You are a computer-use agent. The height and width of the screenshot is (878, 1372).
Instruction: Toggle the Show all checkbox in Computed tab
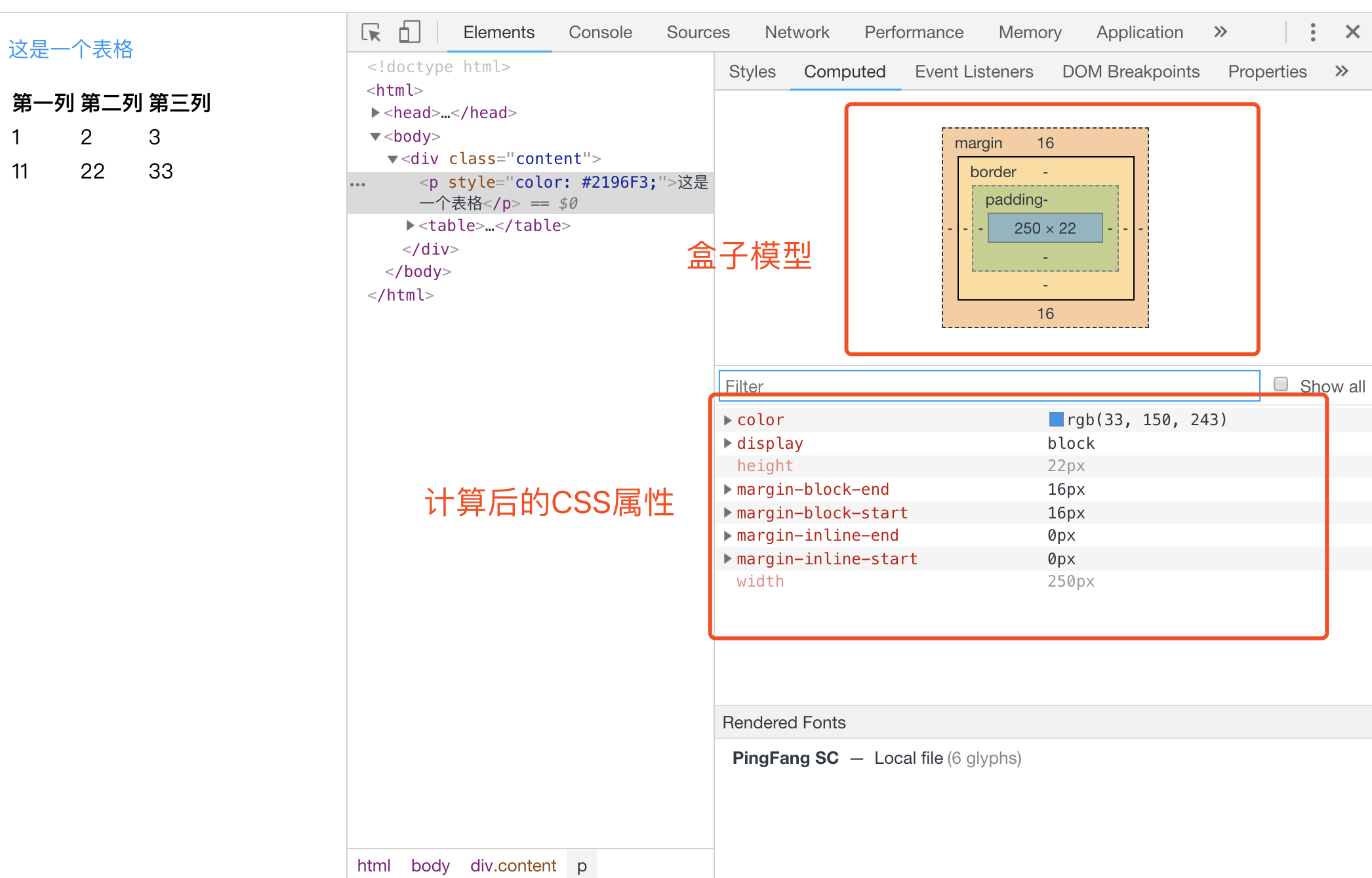point(1282,384)
